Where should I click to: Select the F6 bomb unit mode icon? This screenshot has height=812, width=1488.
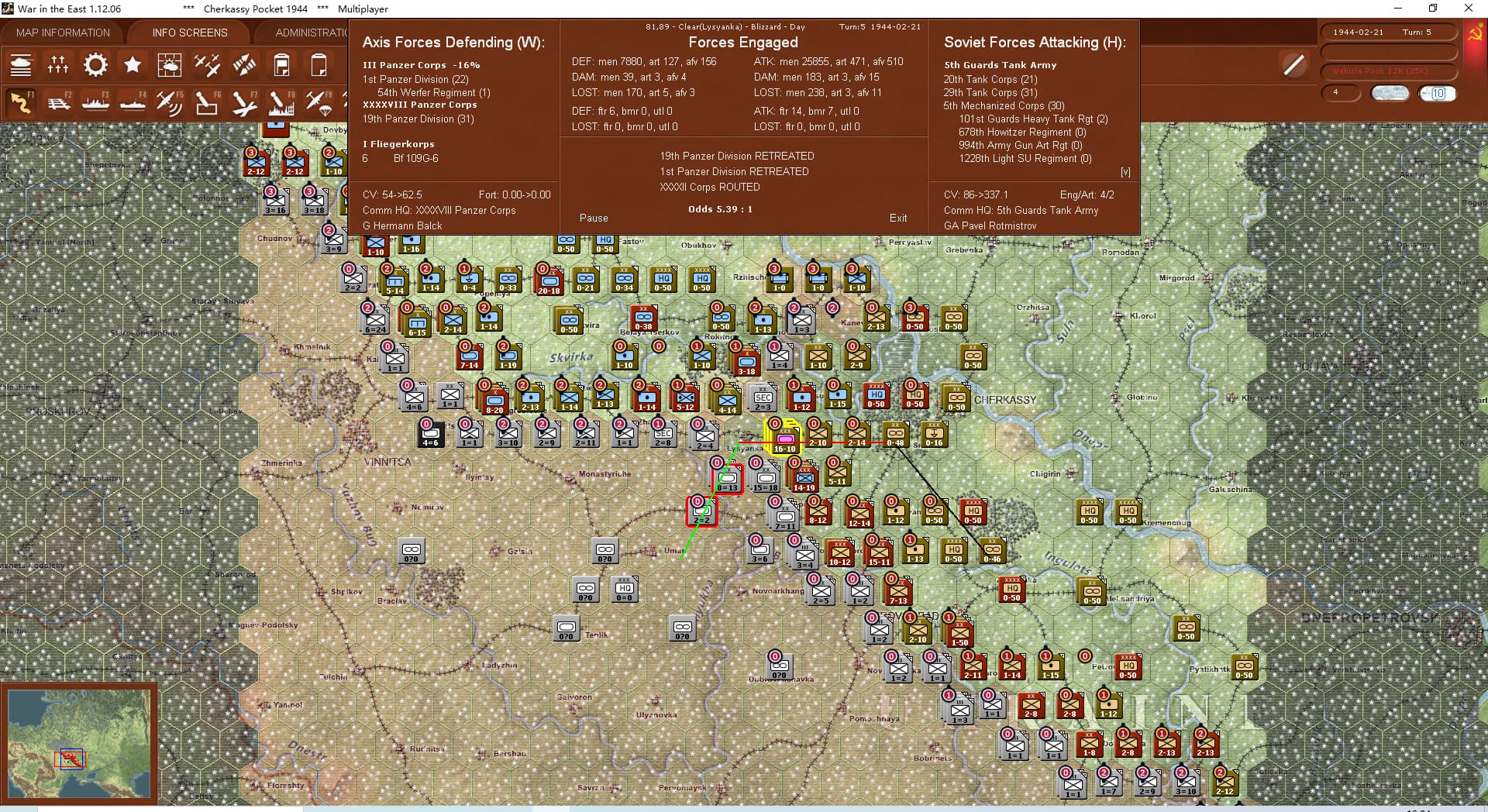point(207,102)
